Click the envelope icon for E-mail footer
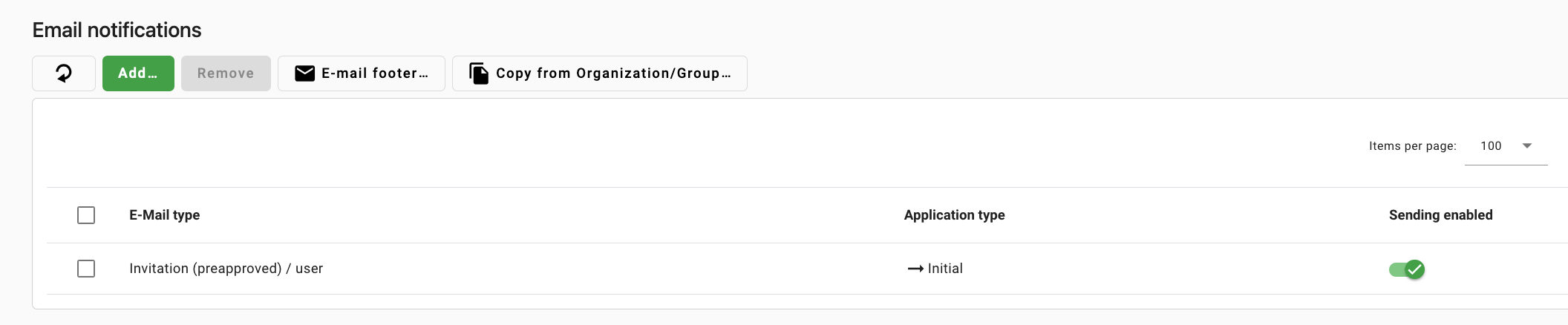This screenshot has height=325, width=1568. 304,73
